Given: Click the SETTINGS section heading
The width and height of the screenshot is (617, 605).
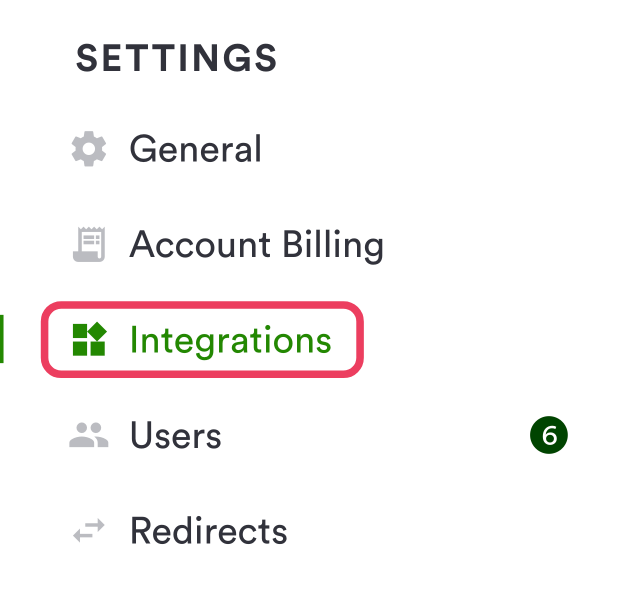Looking at the screenshot, I should [x=177, y=59].
